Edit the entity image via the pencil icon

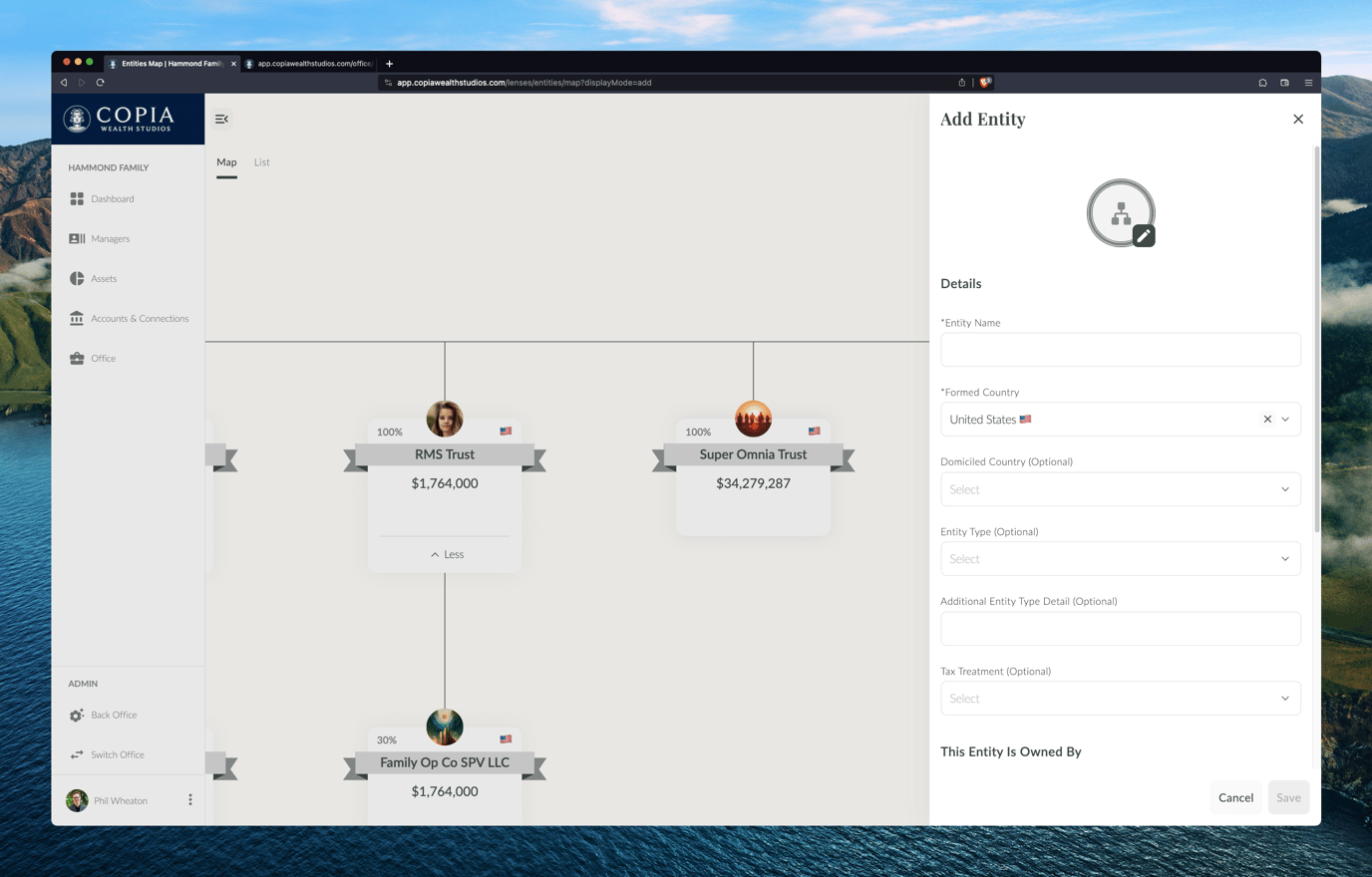click(1143, 236)
